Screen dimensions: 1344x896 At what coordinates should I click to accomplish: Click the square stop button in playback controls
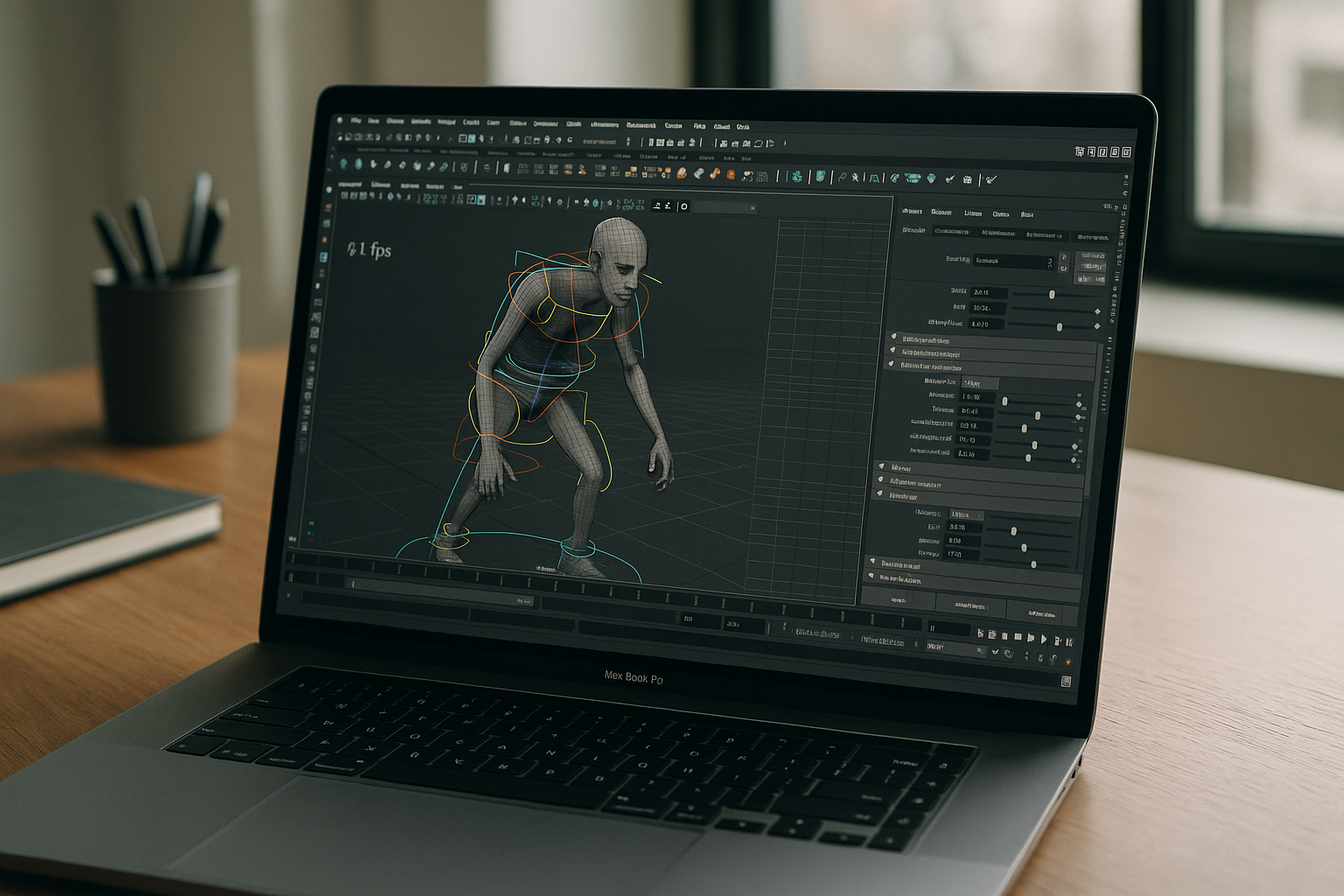[1018, 636]
